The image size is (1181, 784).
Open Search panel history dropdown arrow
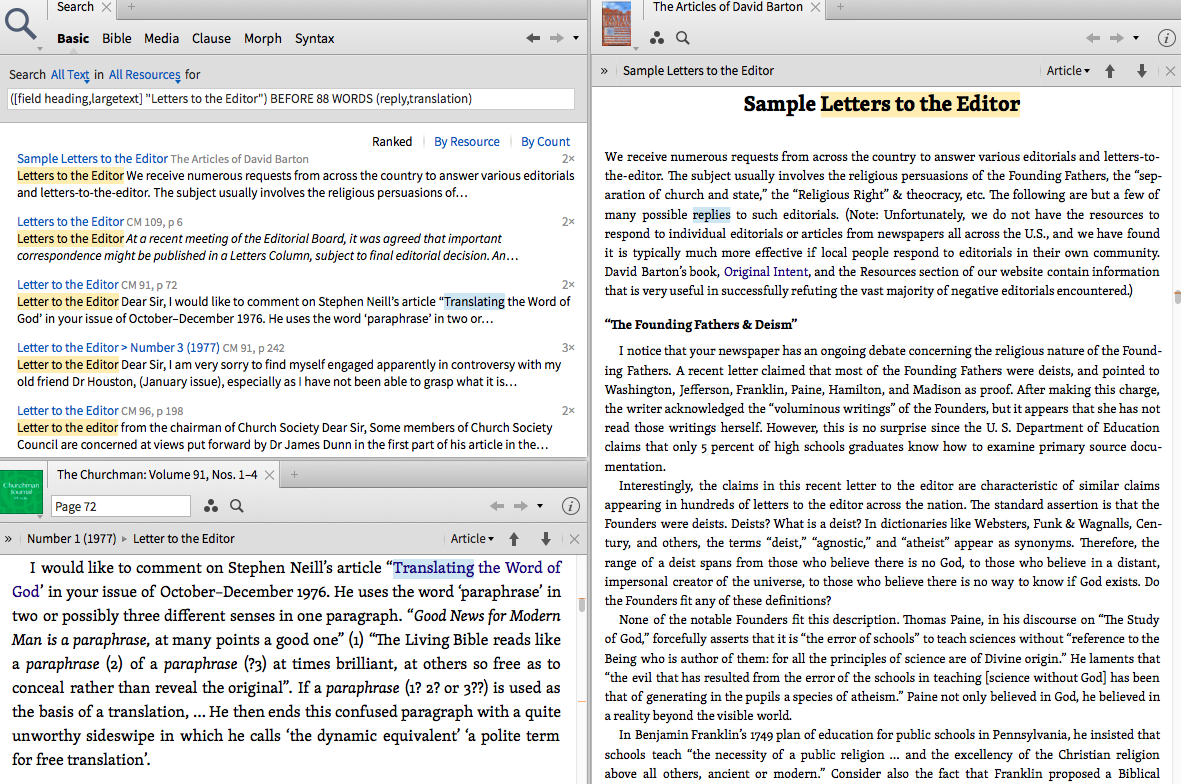[x=575, y=38]
